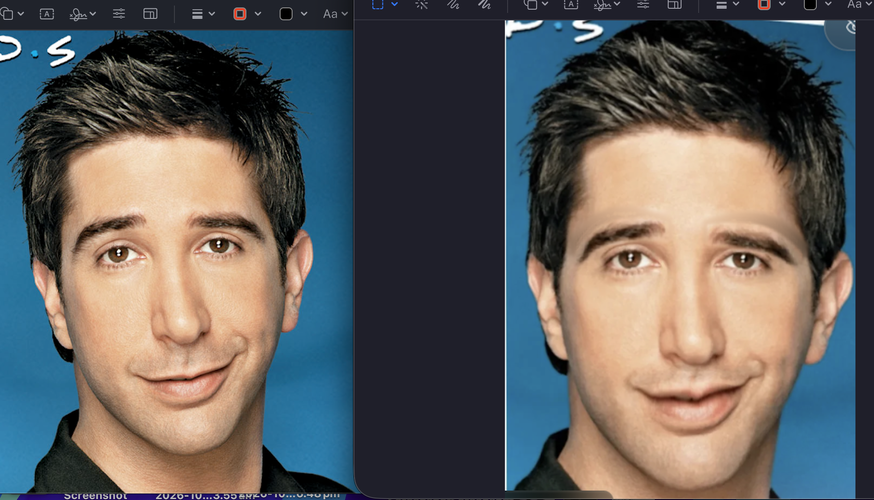Image resolution: width=874 pixels, height=500 pixels.
Task: Expand Fill Color chevron in the right window
Action: point(828,4)
